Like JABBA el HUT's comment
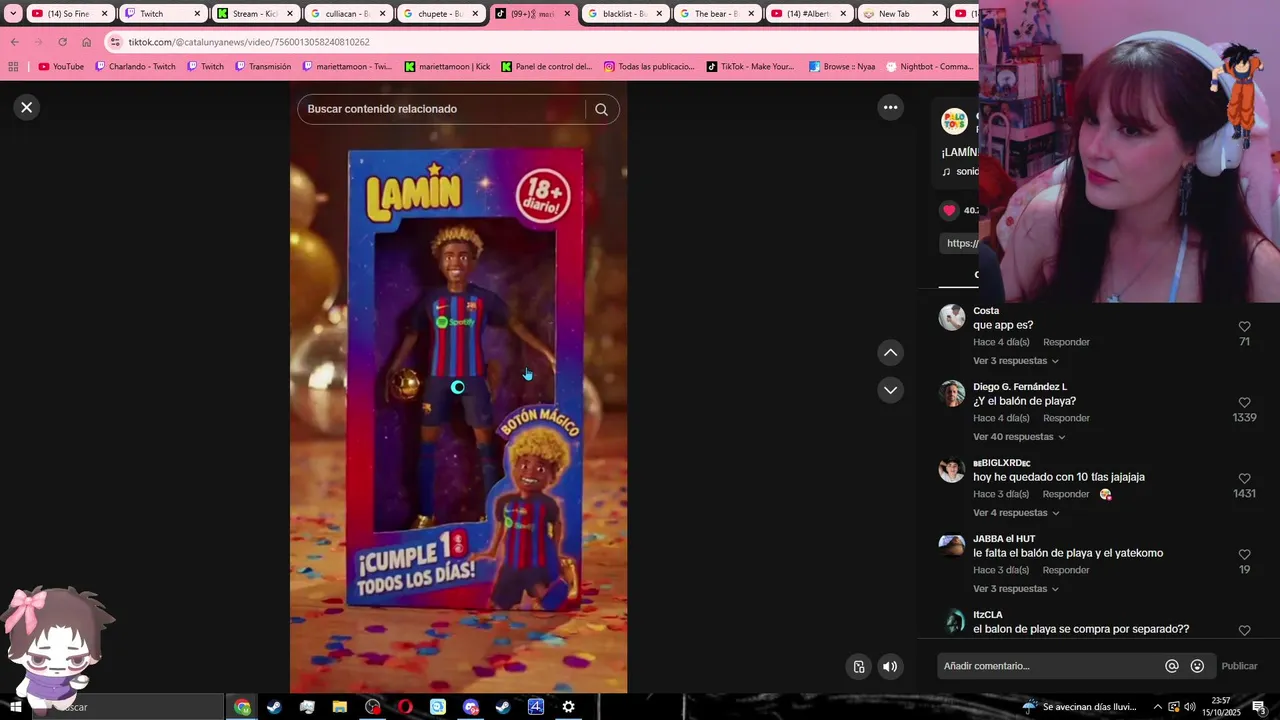The height and width of the screenshot is (720, 1280). pyautogui.click(x=1244, y=554)
